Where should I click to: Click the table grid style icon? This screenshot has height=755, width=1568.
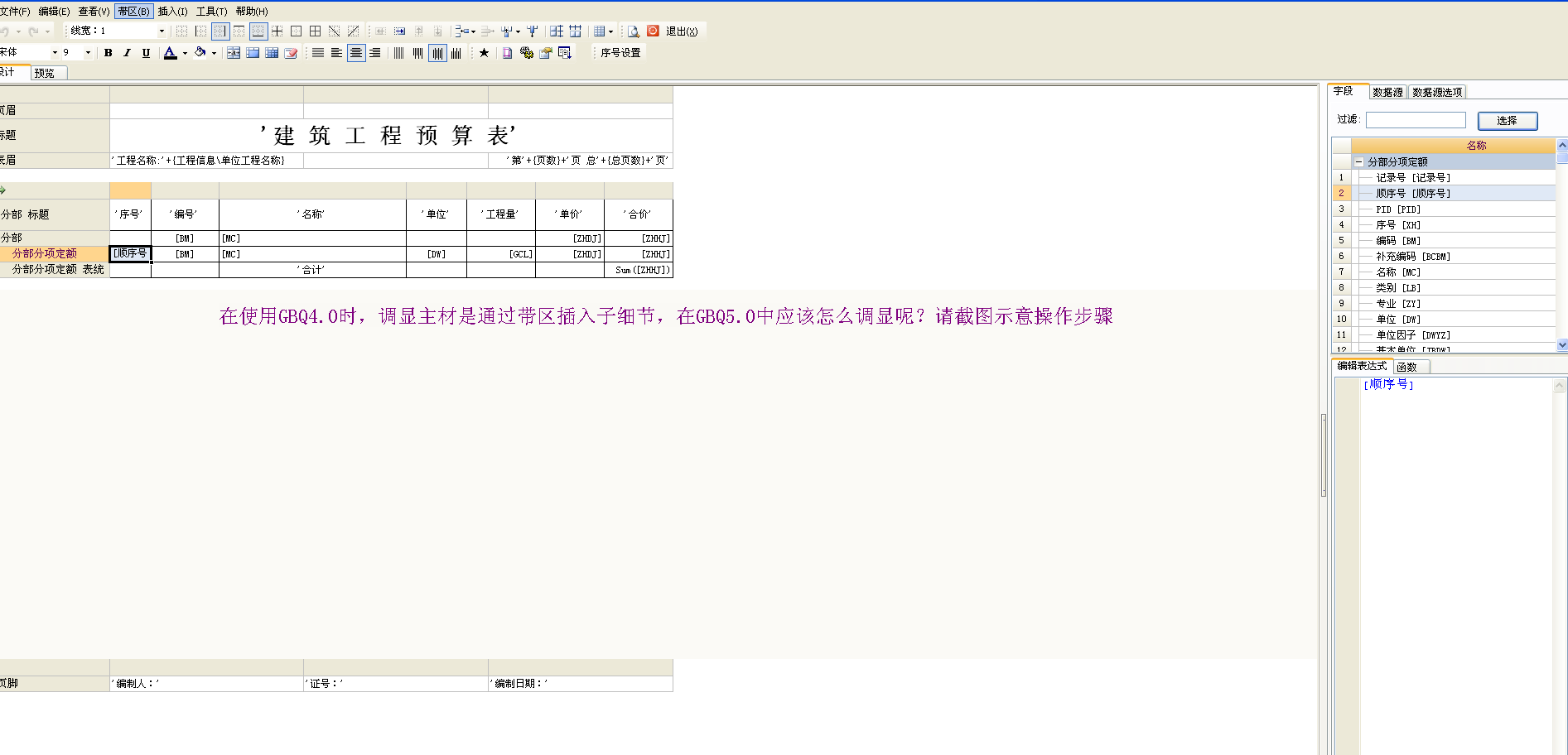point(272,53)
